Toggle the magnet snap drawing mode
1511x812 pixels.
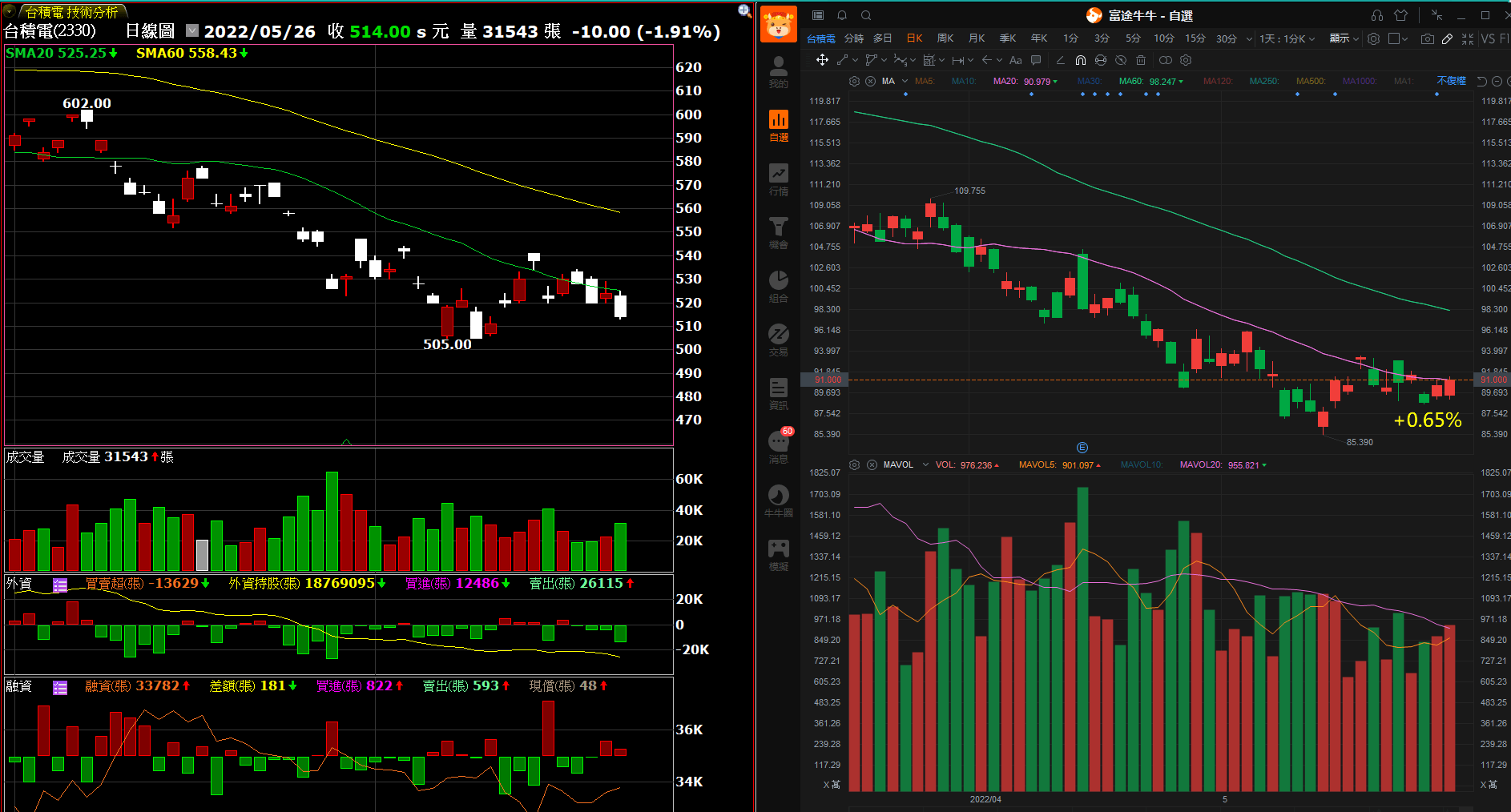(x=1081, y=60)
